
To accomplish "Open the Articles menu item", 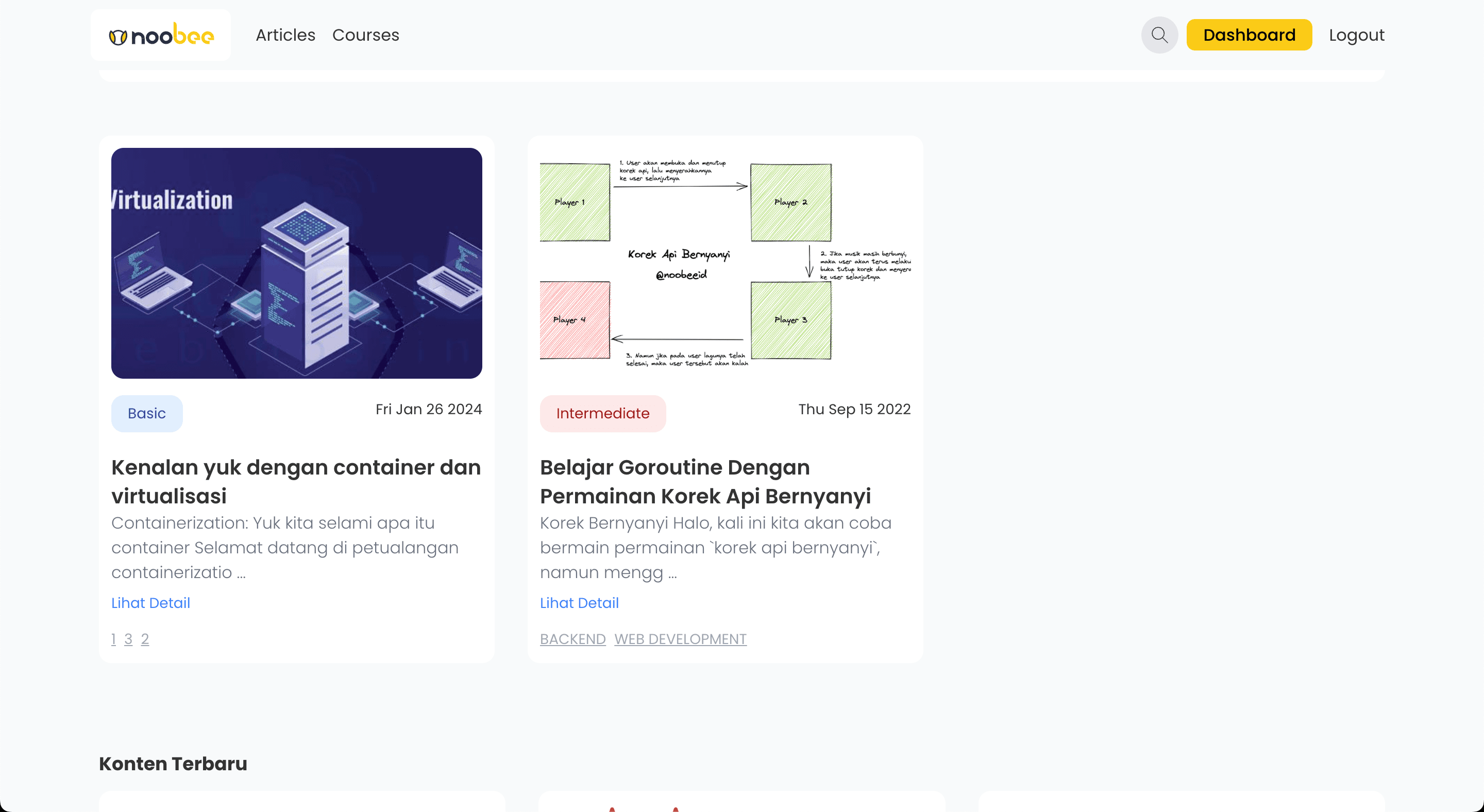I will [285, 35].
